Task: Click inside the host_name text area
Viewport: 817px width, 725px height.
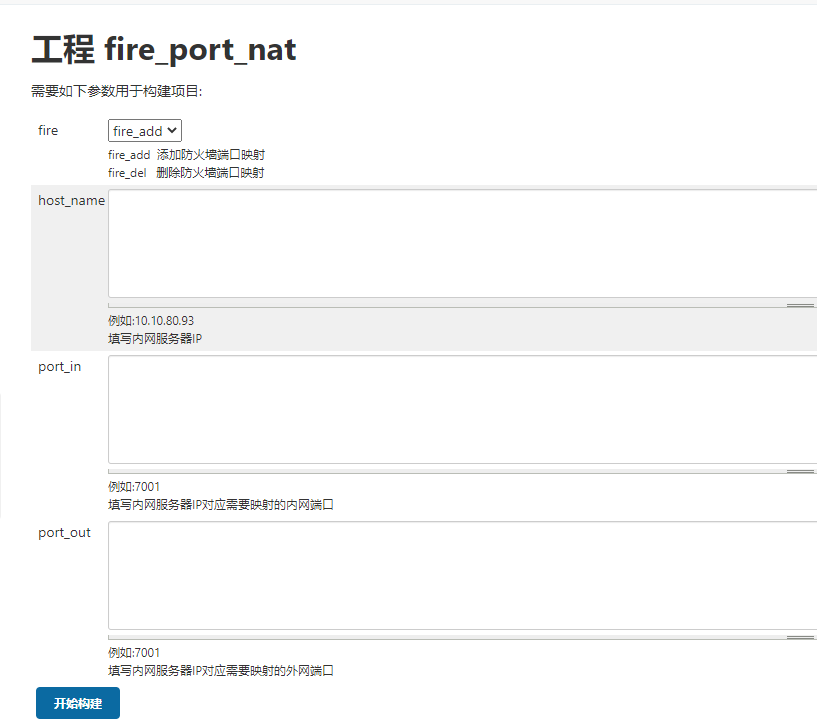Action: pos(460,243)
